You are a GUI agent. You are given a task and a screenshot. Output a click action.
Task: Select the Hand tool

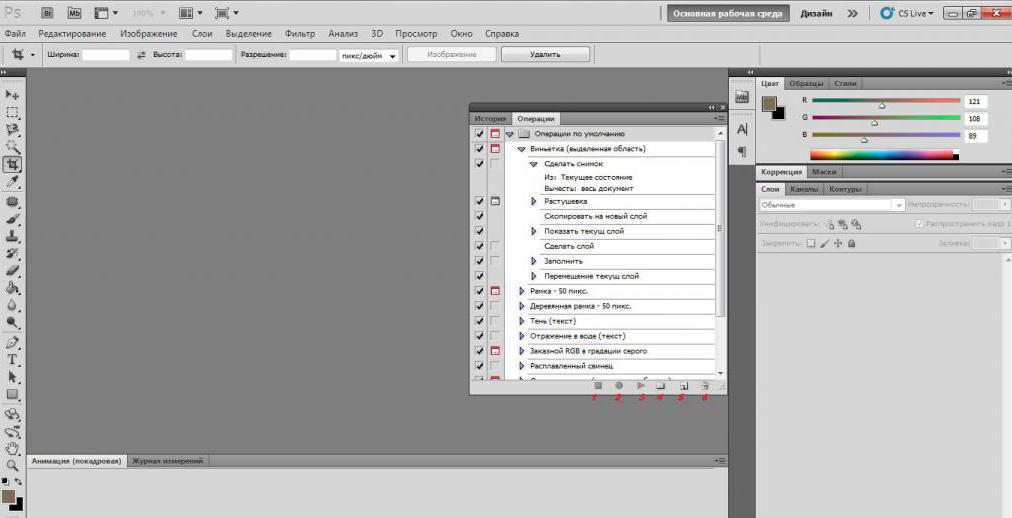(x=12, y=448)
